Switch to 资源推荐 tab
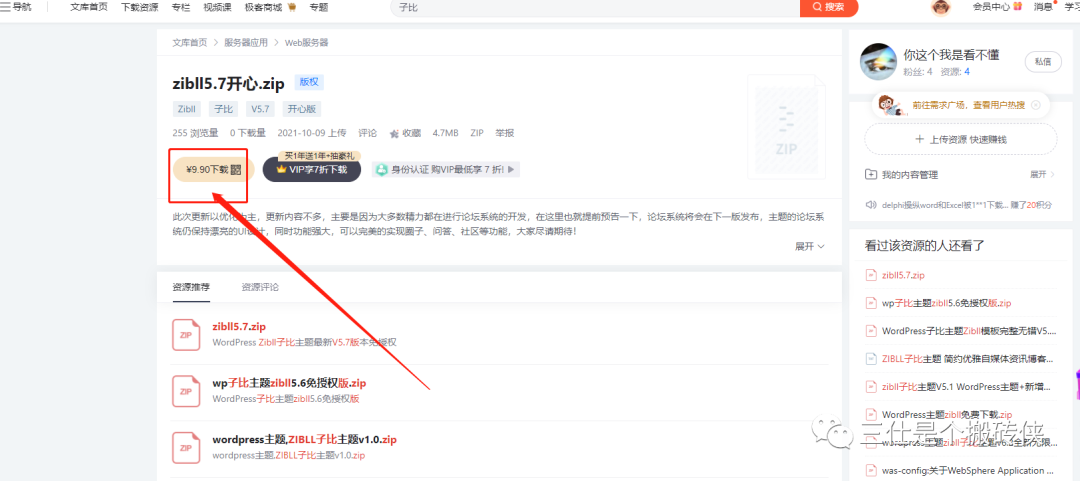The height and width of the screenshot is (481, 1080). [x=191, y=287]
